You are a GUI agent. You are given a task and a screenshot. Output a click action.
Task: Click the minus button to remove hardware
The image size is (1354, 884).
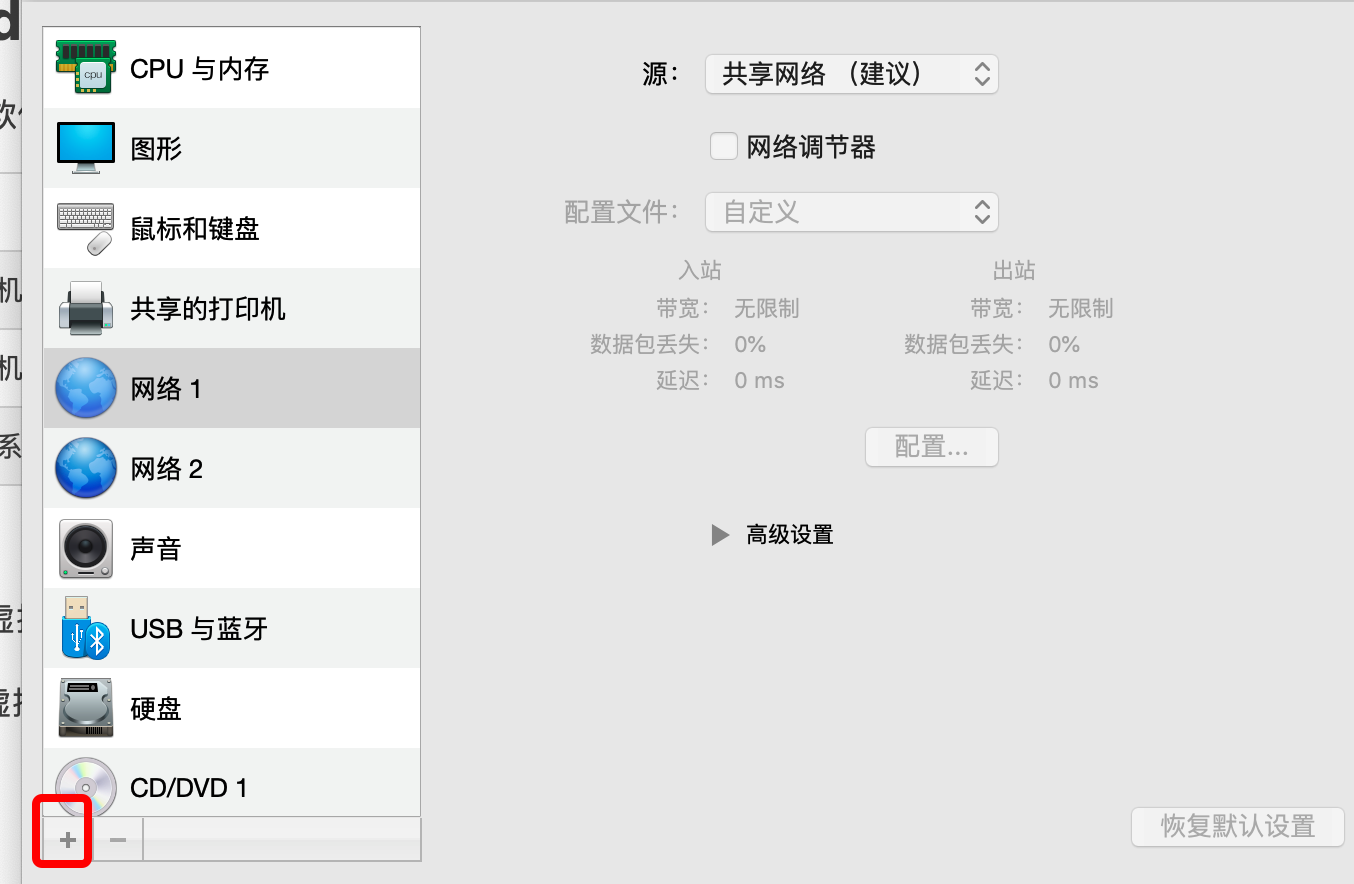coord(116,839)
